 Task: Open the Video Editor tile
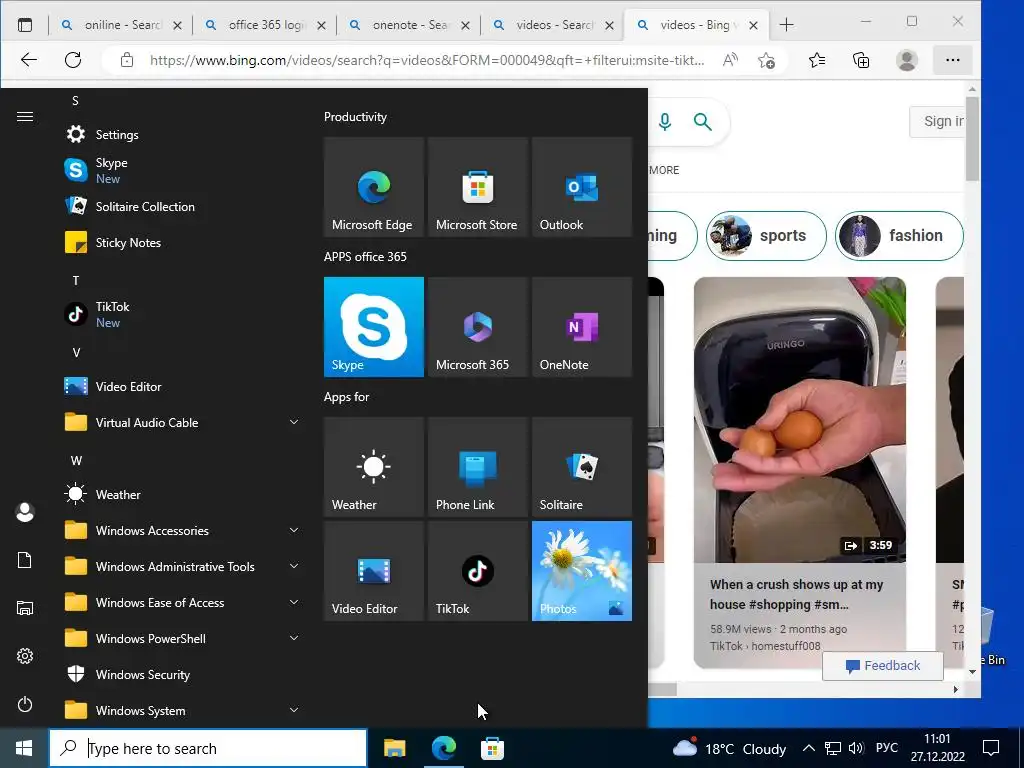[x=374, y=571]
